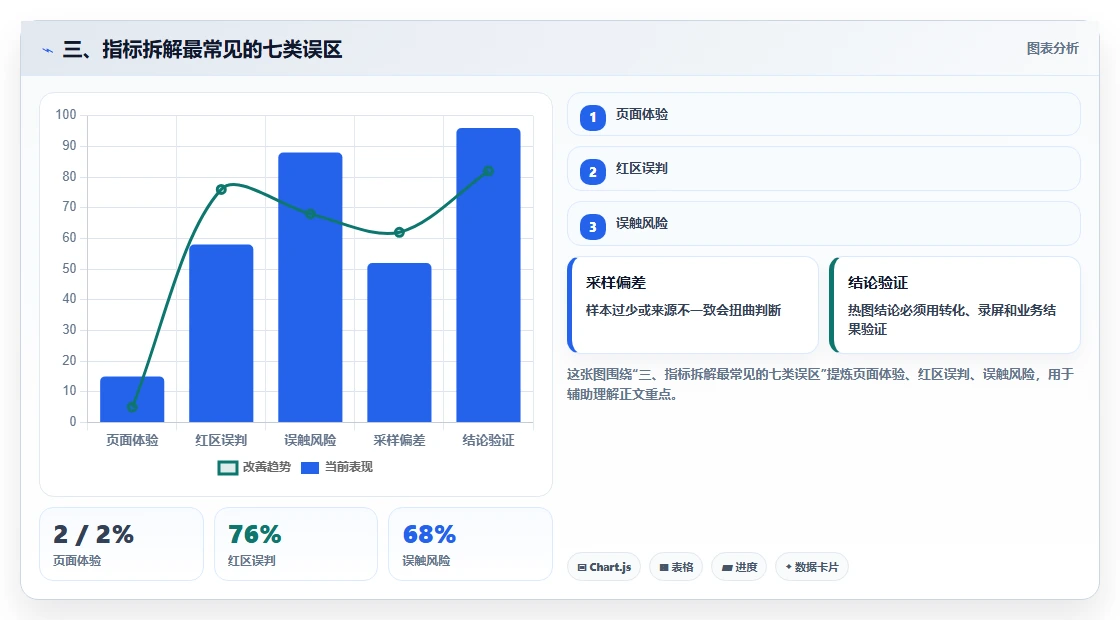Click trend line point above 红区误判
Screen dimensions: 1120x620
[221, 189]
